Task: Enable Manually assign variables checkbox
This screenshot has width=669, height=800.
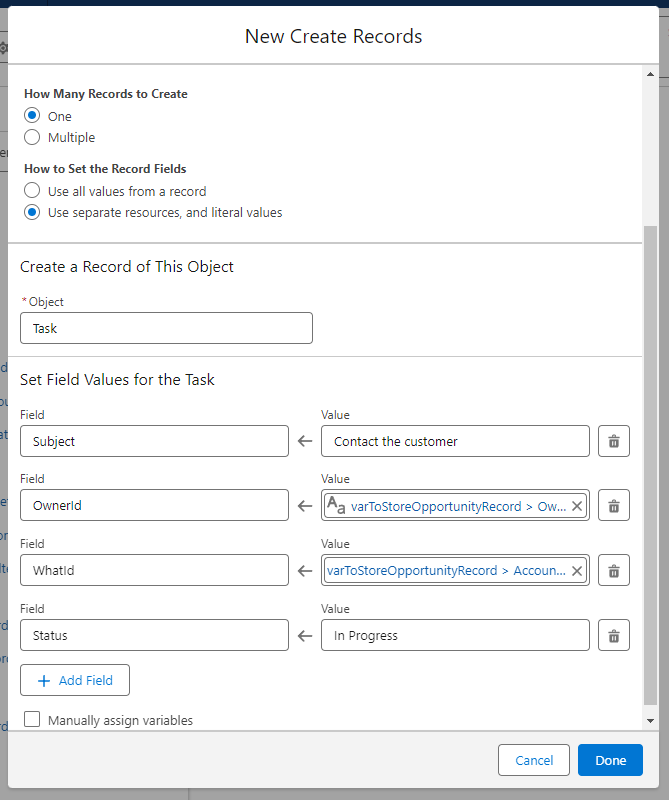Action: point(32,720)
